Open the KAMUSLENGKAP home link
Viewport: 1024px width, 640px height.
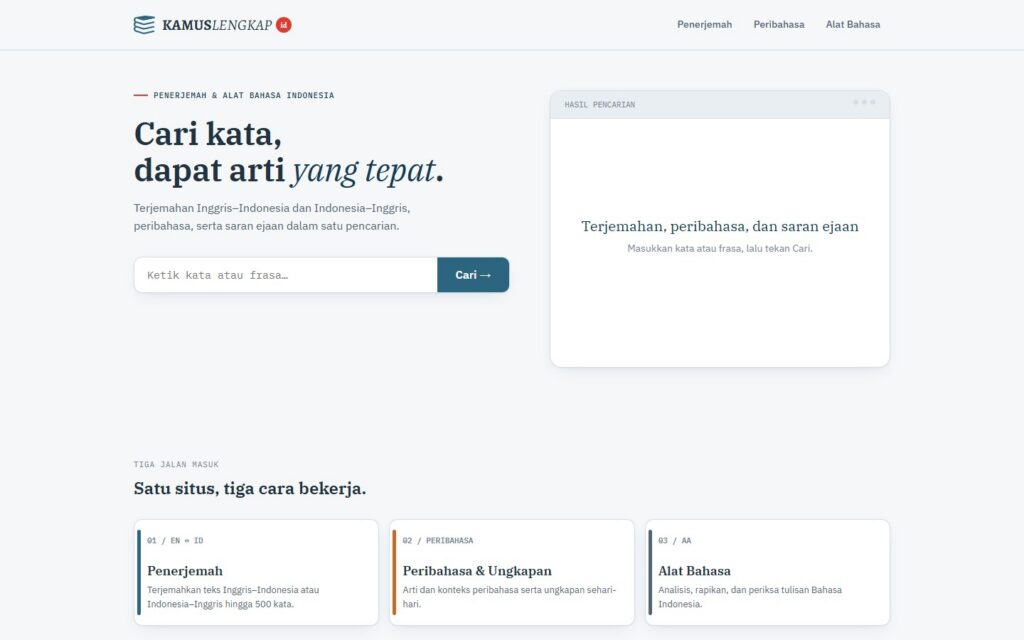click(213, 25)
